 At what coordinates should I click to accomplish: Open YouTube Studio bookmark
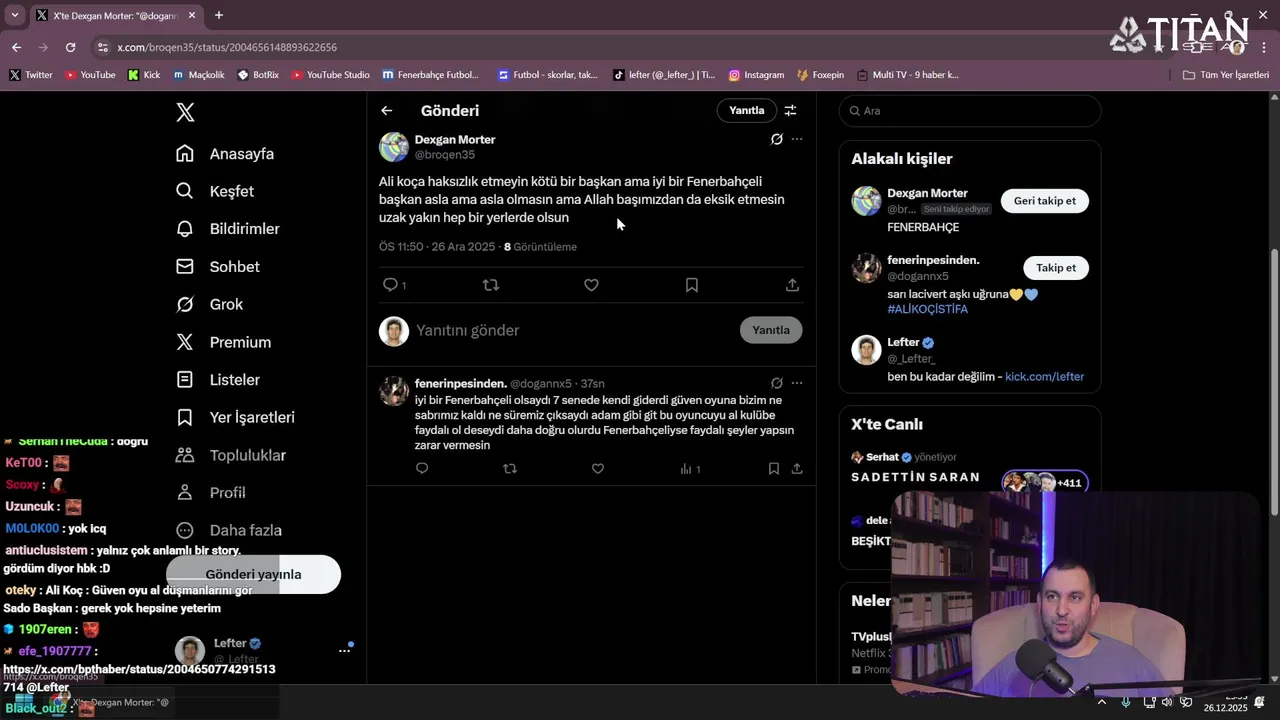pos(330,75)
